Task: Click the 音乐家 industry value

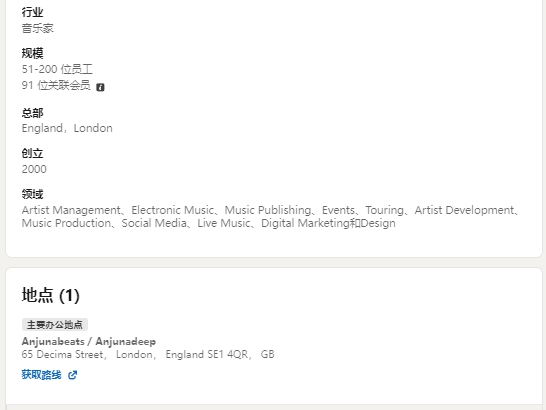Action: 38,28
